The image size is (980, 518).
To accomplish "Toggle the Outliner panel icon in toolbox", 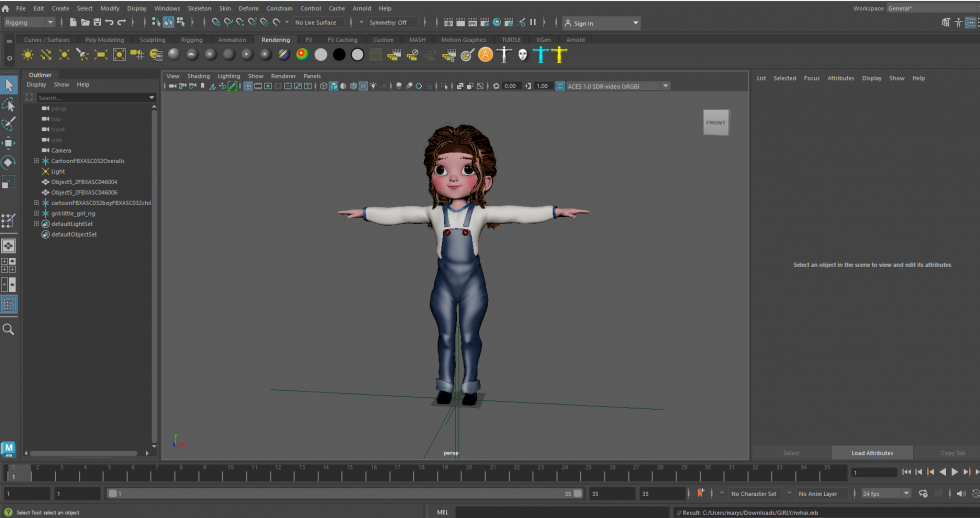I will (9, 304).
